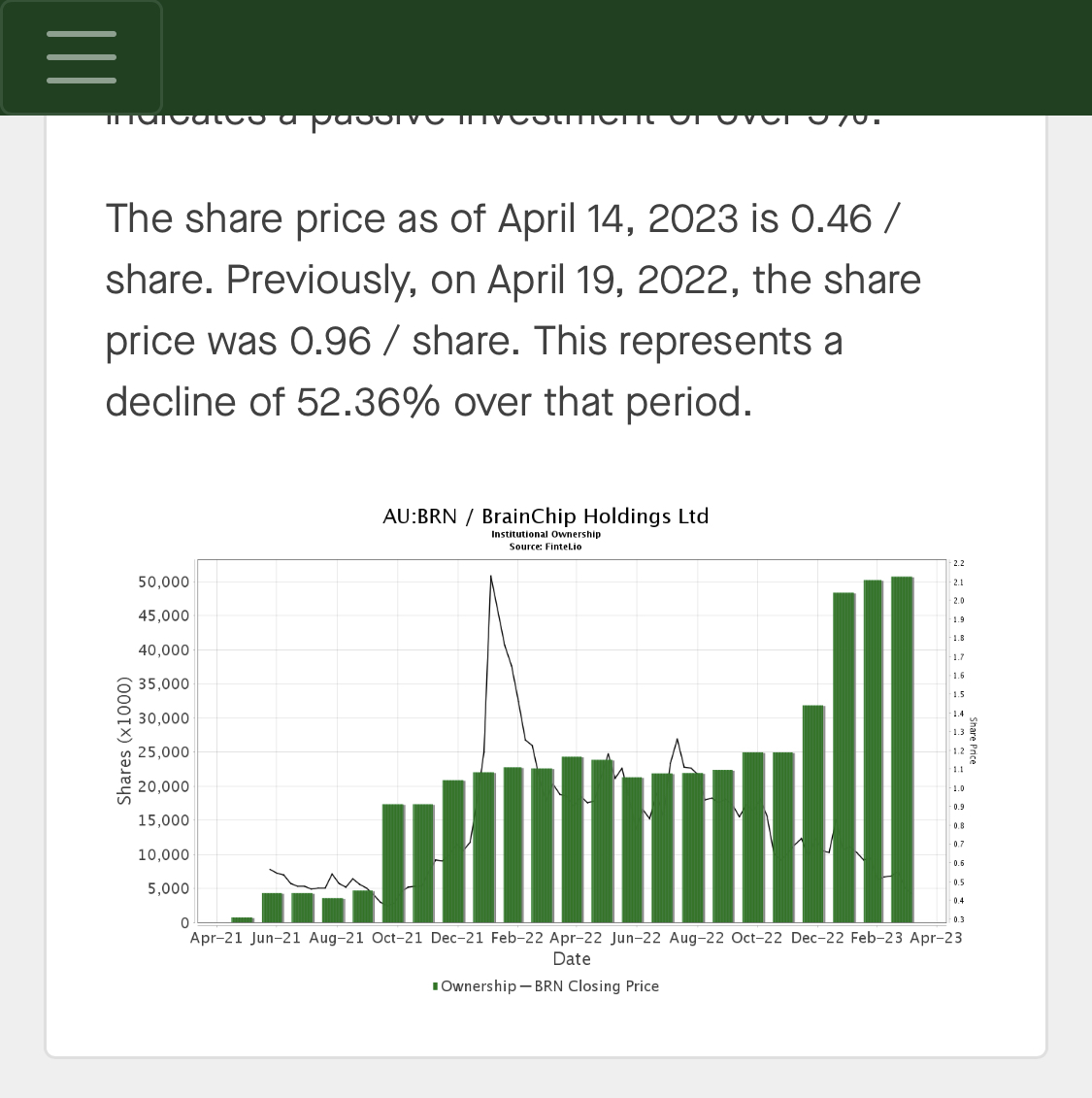The width and height of the screenshot is (1092, 1098).
Task: Click the Source: Fintel.io caption
Action: coord(546,547)
